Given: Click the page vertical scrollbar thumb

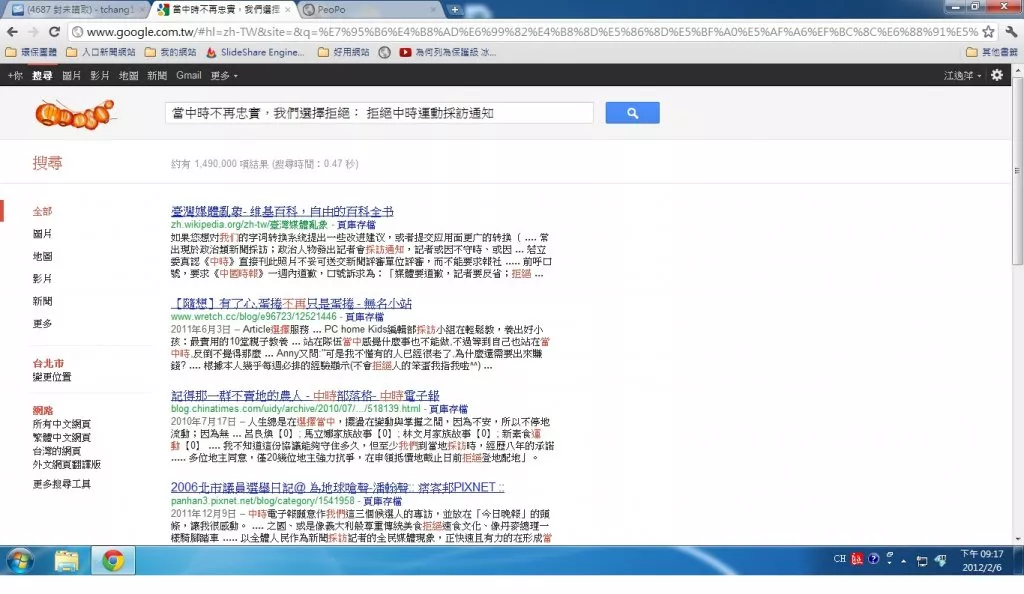Looking at the screenshot, I should tap(1017, 171).
